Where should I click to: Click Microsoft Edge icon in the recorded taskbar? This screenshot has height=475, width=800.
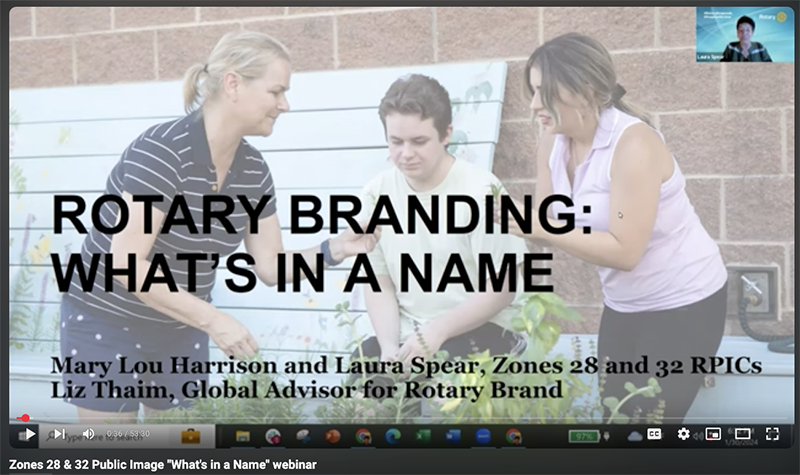(x=392, y=436)
